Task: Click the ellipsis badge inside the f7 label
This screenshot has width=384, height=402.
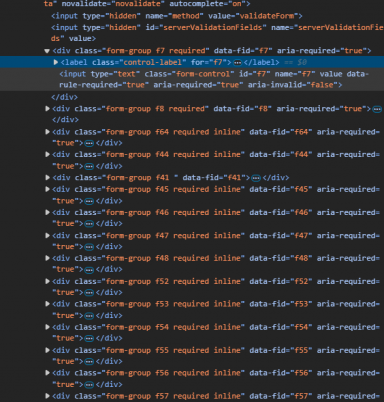Action: tap(237, 62)
